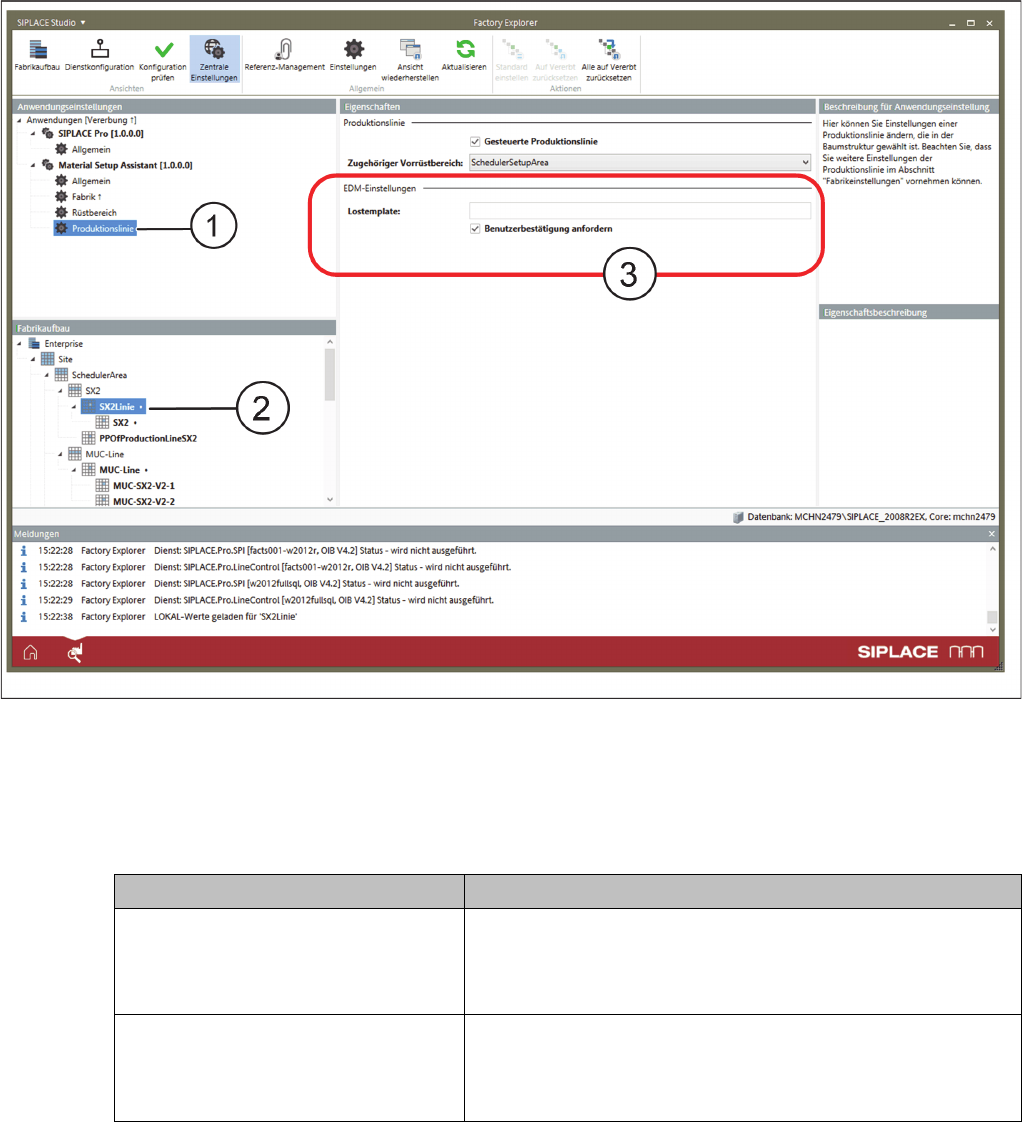
Task: Click Standard einstellen action
Action: pyautogui.click(x=512, y=60)
